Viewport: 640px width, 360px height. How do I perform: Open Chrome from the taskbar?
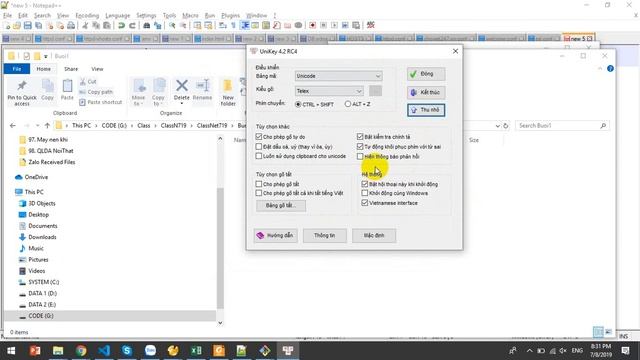click(x=81, y=350)
